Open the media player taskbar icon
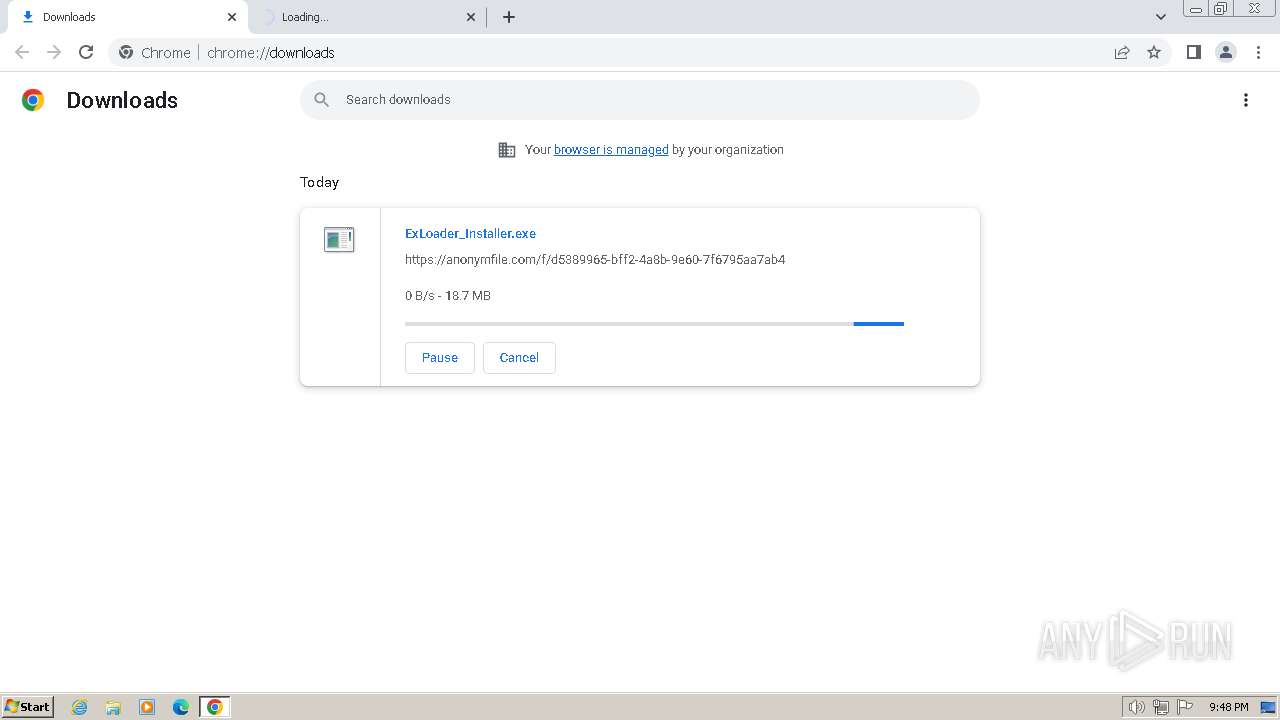Viewport: 1280px width, 720px height. click(147, 707)
